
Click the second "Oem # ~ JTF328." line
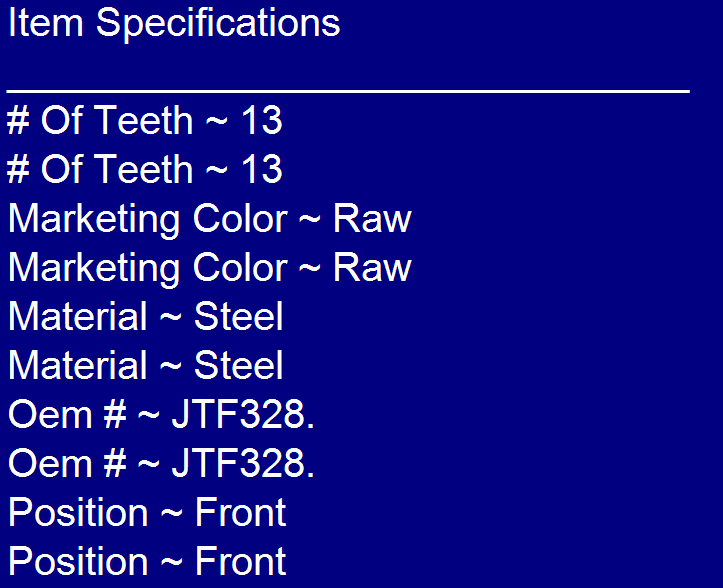point(161,464)
